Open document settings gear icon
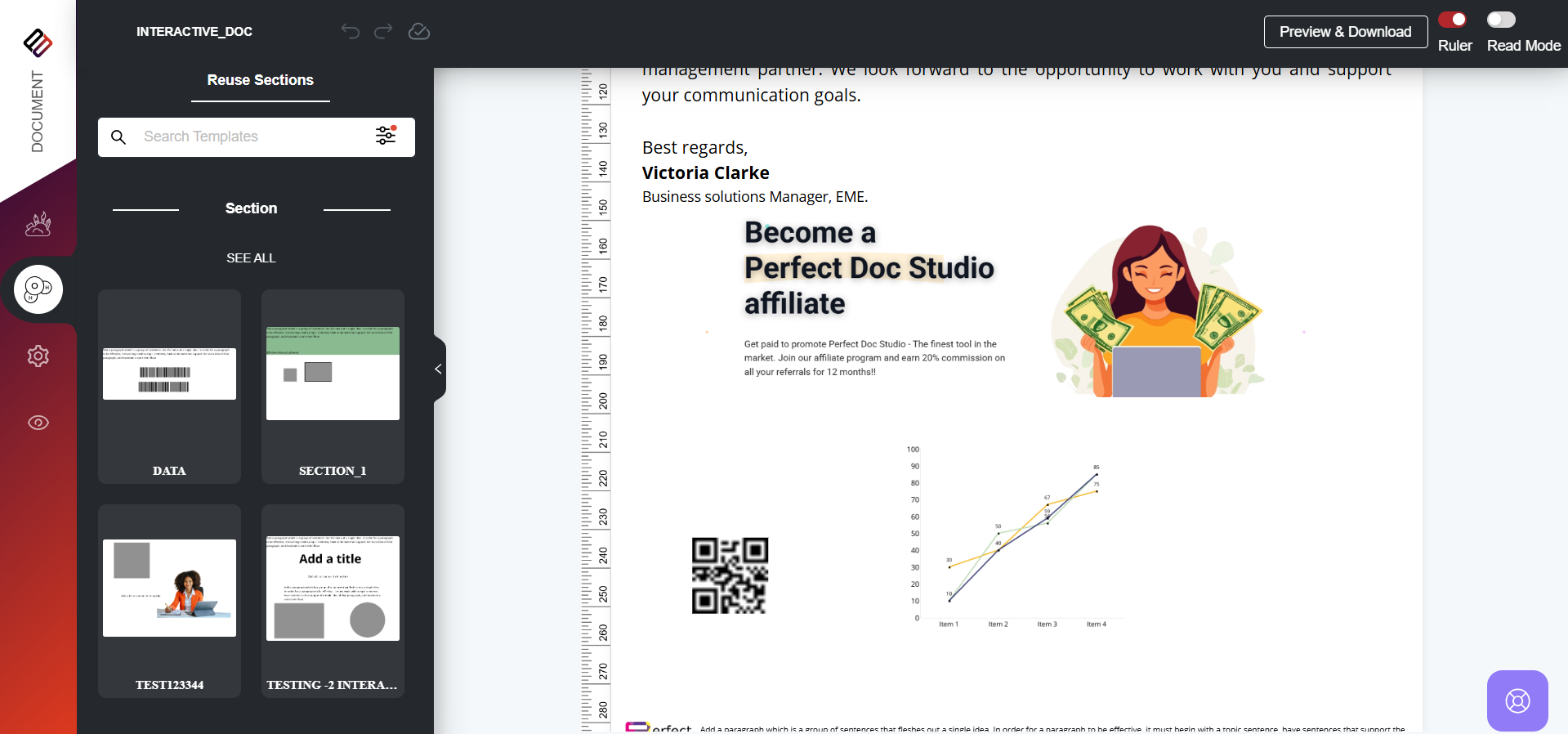This screenshot has width=1568, height=734. (x=38, y=356)
